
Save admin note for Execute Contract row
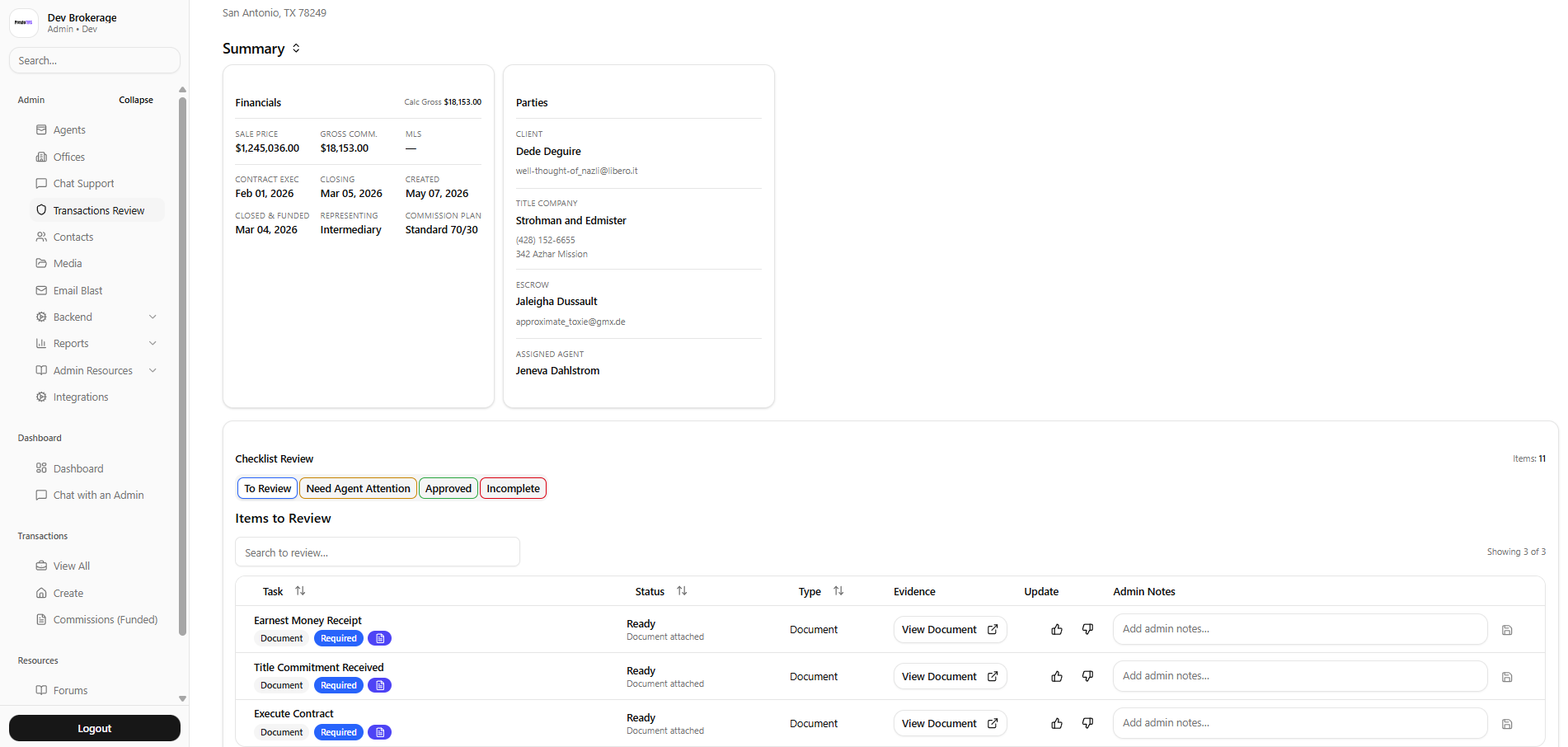coord(1507,724)
